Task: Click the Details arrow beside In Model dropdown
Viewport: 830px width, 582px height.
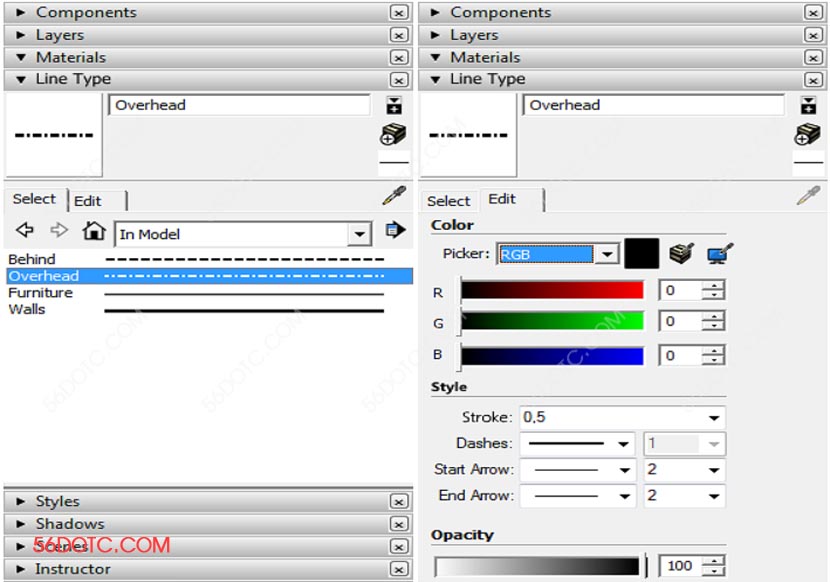Action: point(395,231)
